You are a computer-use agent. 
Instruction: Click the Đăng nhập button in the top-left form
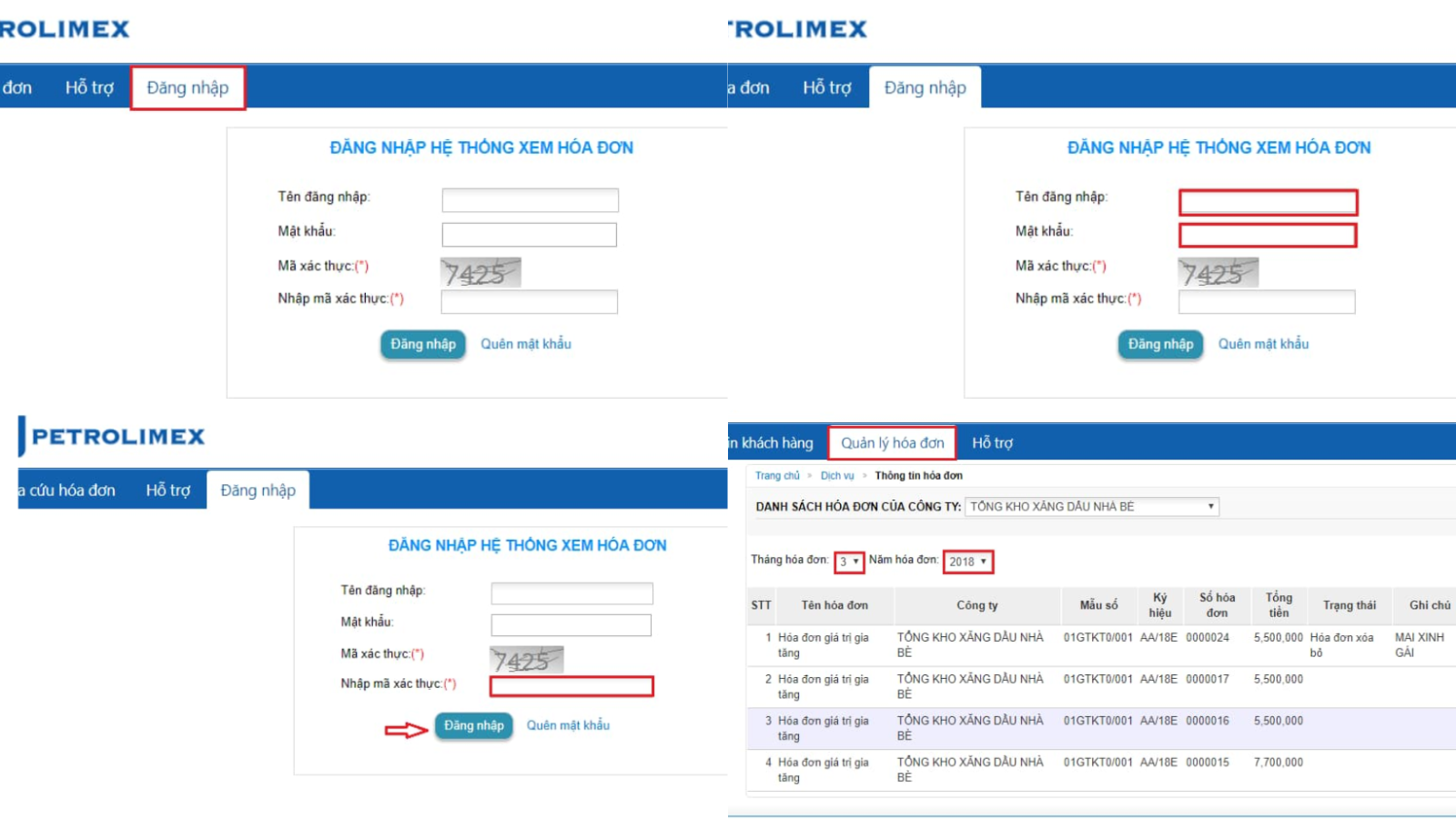coord(423,345)
